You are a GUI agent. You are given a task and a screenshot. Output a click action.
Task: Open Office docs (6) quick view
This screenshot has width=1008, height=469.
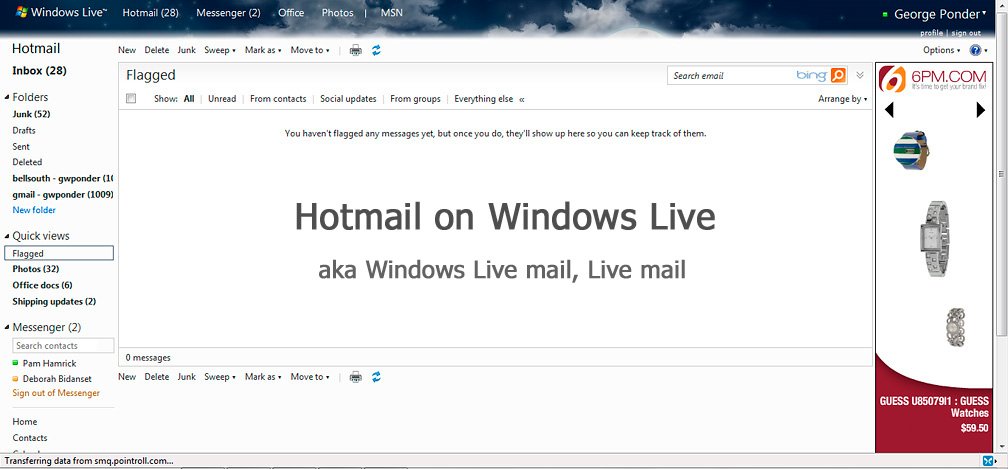coord(42,285)
